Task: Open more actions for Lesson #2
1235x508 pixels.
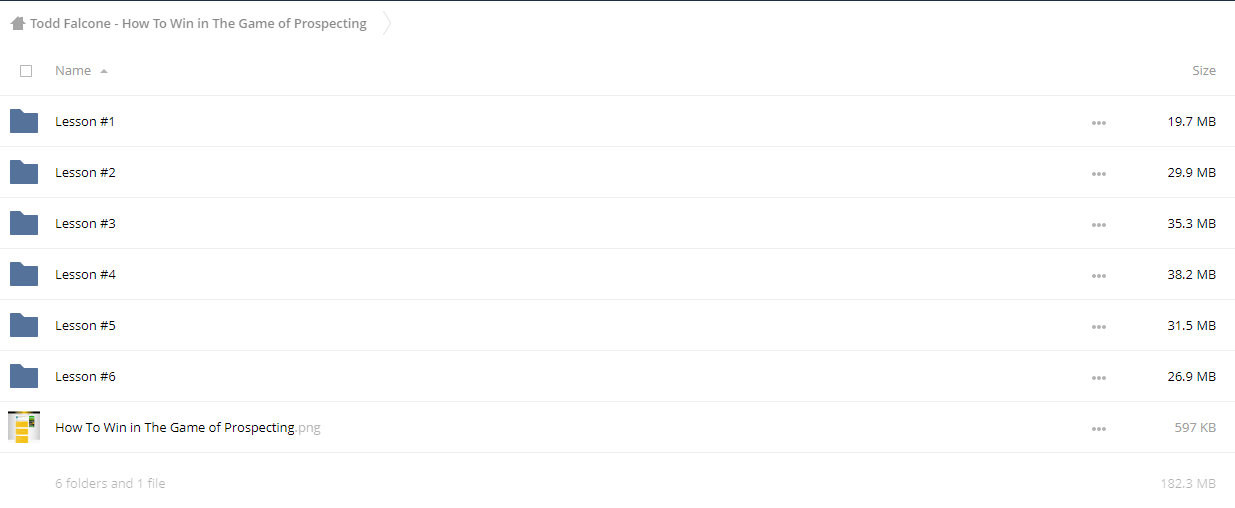Action: [1099, 173]
